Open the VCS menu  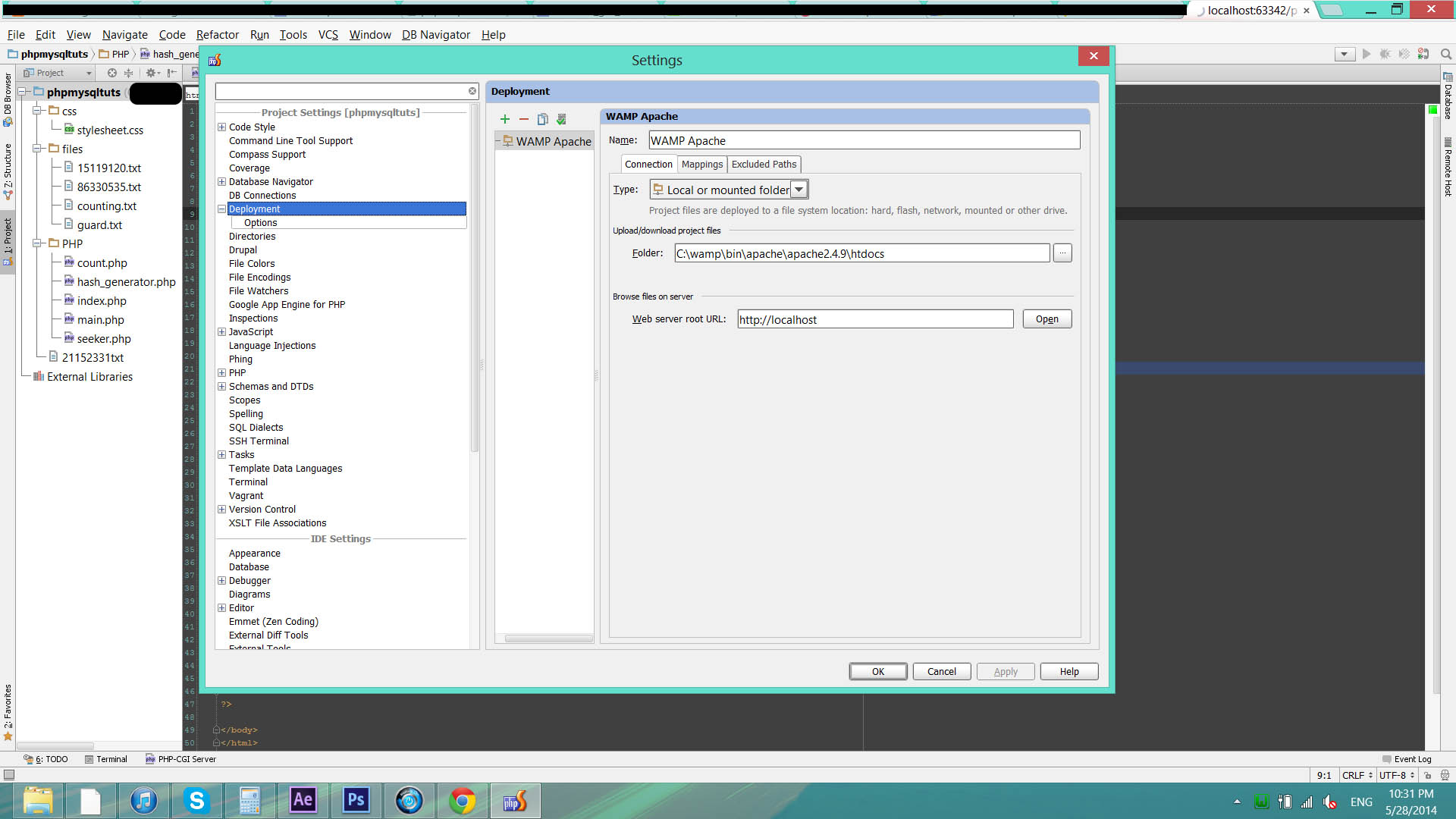(328, 35)
